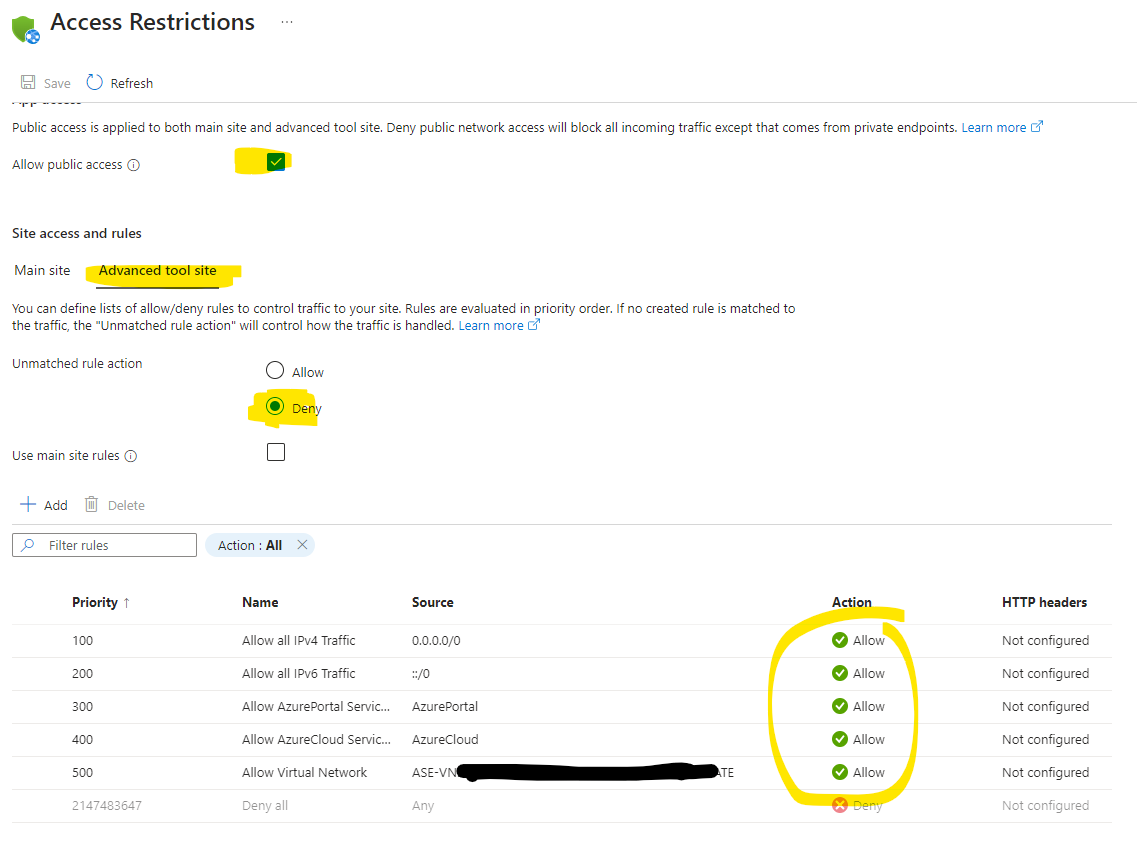Open the Learn more link for public access
Image resolution: width=1137 pixels, height=843 pixels.
(x=1002, y=128)
